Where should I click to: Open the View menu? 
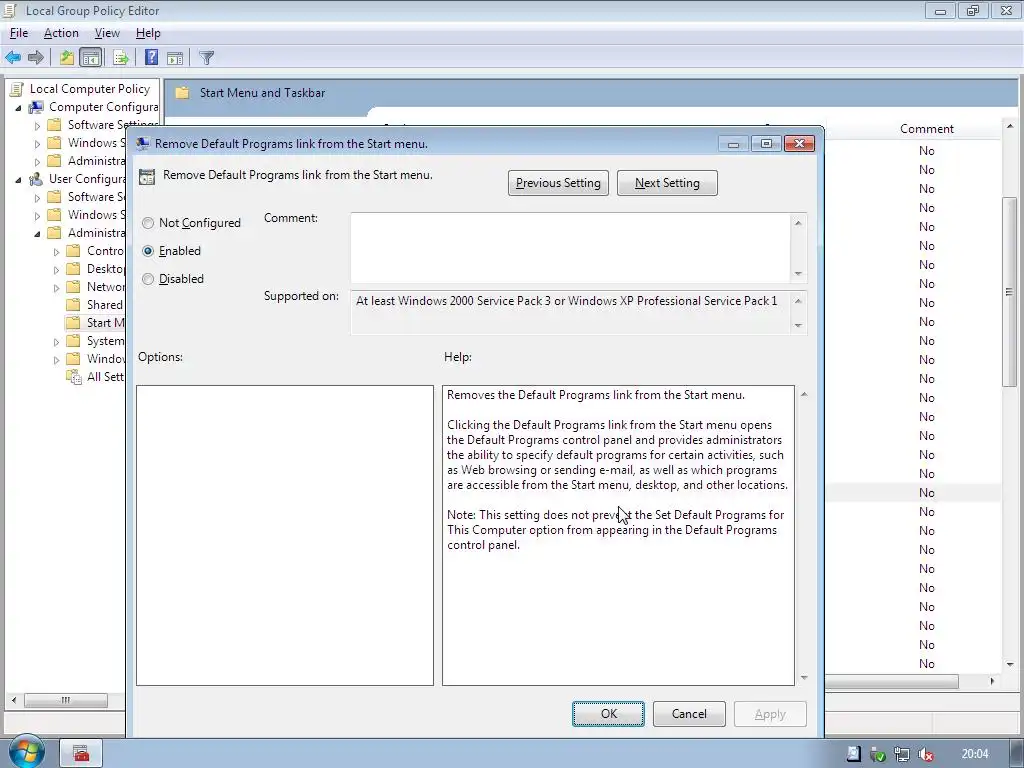[x=107, y=33]
